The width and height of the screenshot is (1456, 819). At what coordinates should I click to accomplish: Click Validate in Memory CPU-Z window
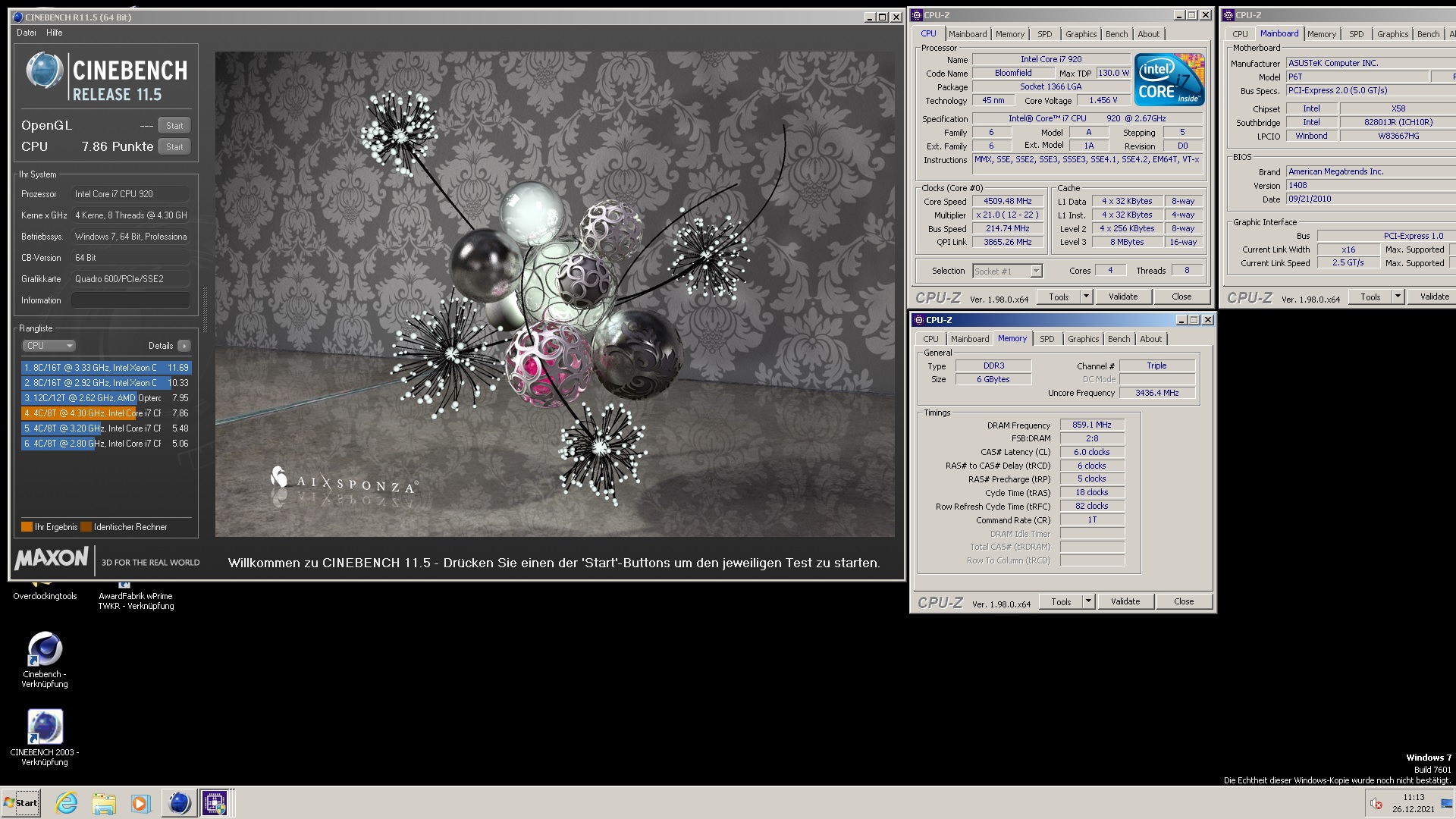(x=1125, y=601)
